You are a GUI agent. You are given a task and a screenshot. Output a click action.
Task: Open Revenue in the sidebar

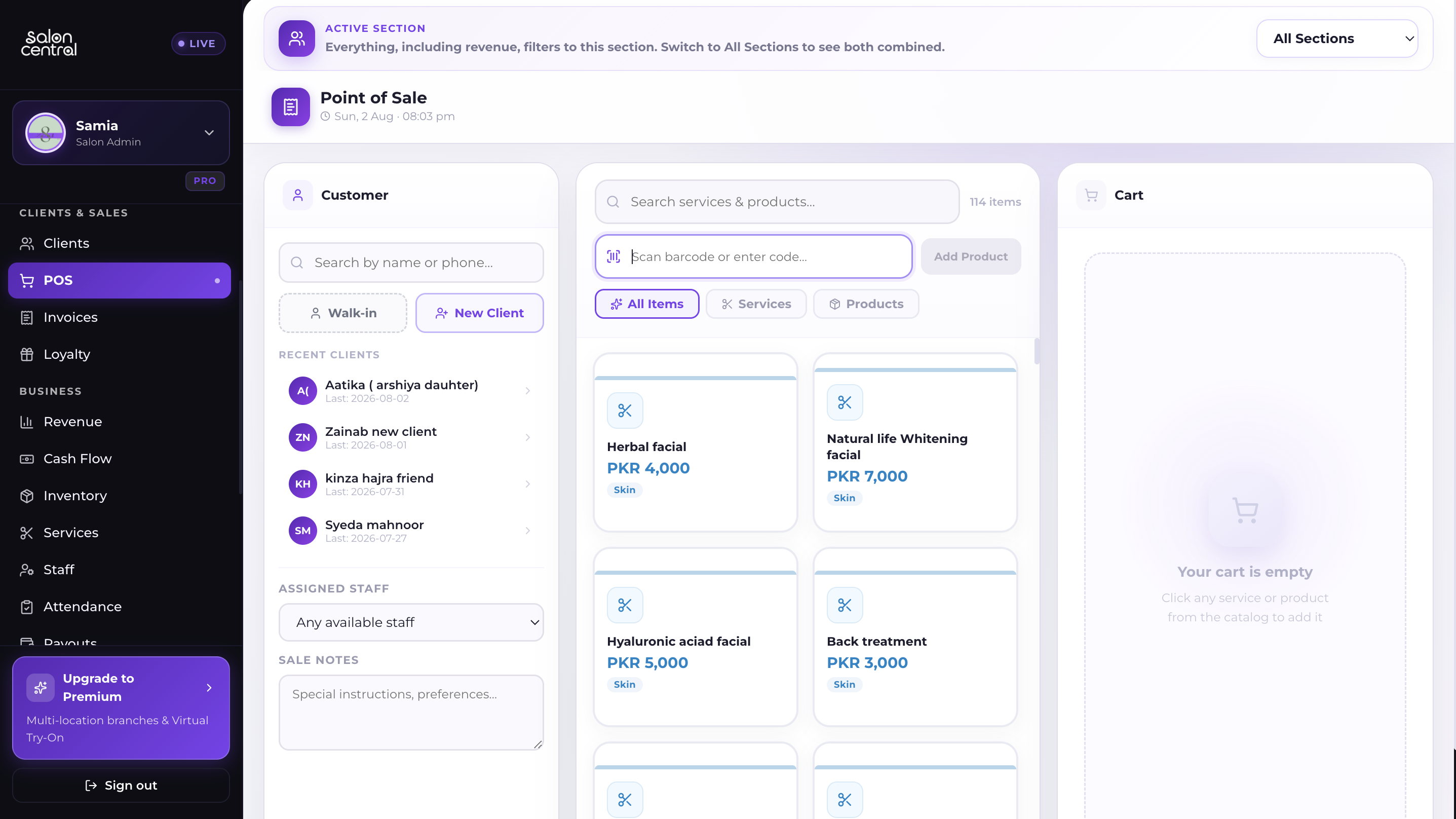[119, 422]
